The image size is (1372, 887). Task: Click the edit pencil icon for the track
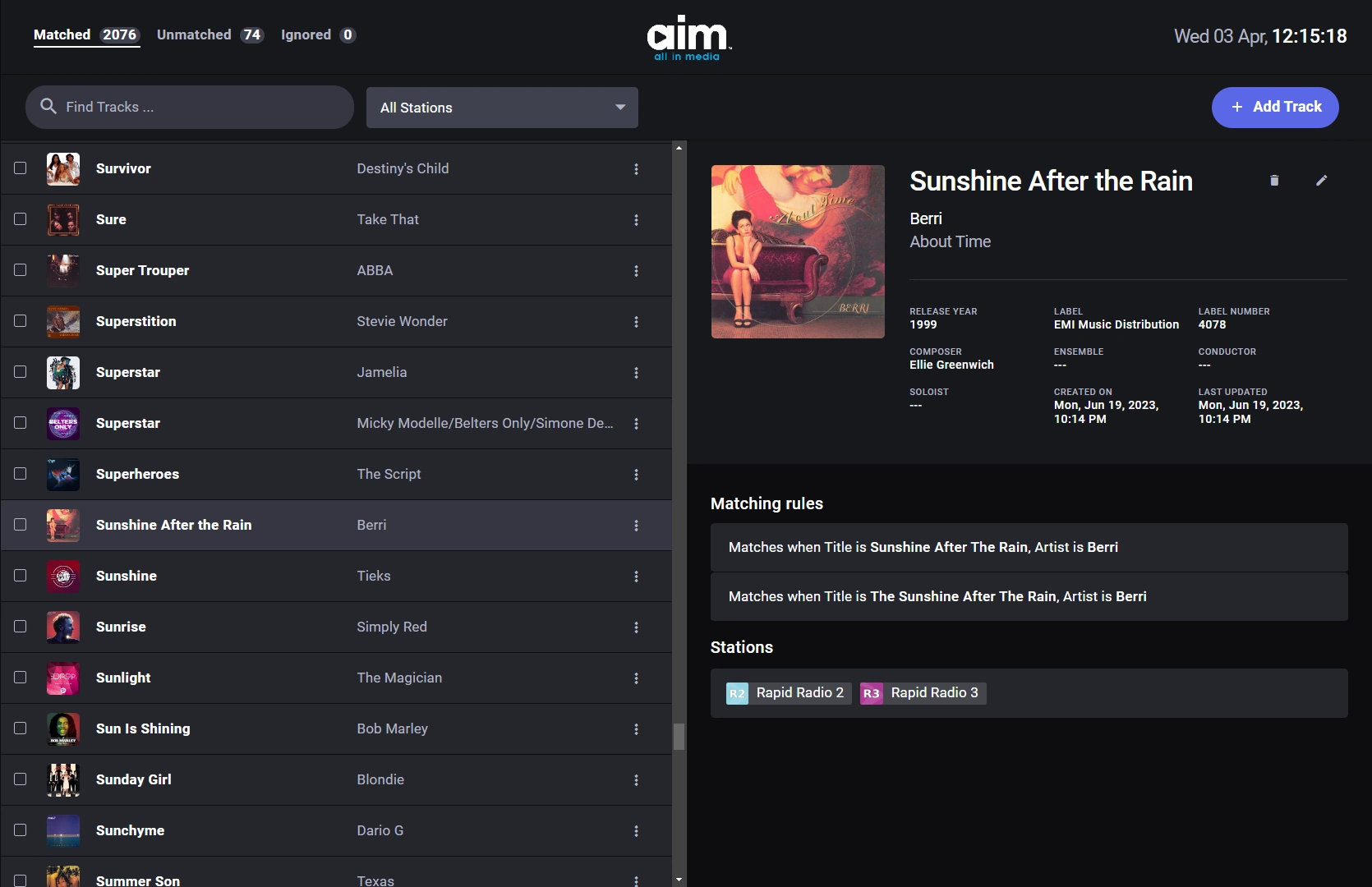[1321, 181]
